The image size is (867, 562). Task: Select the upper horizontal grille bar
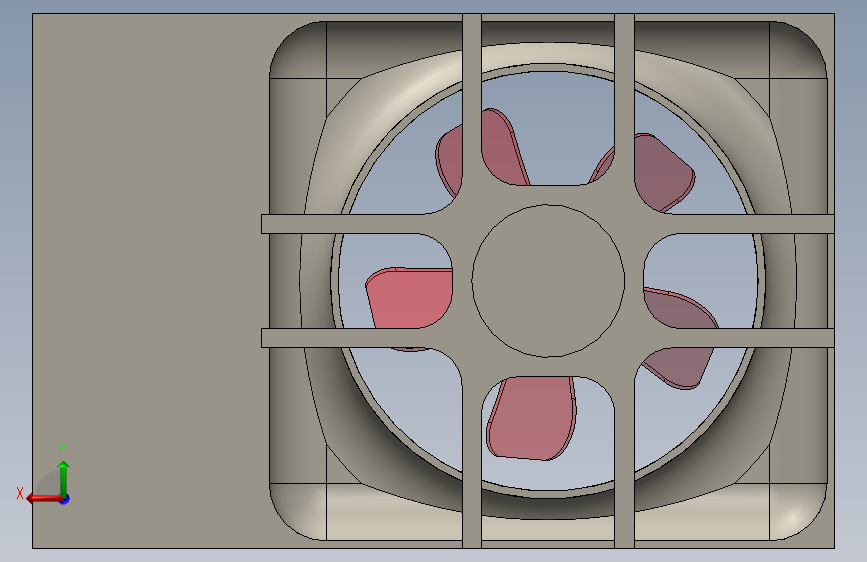tap(547, 223)
